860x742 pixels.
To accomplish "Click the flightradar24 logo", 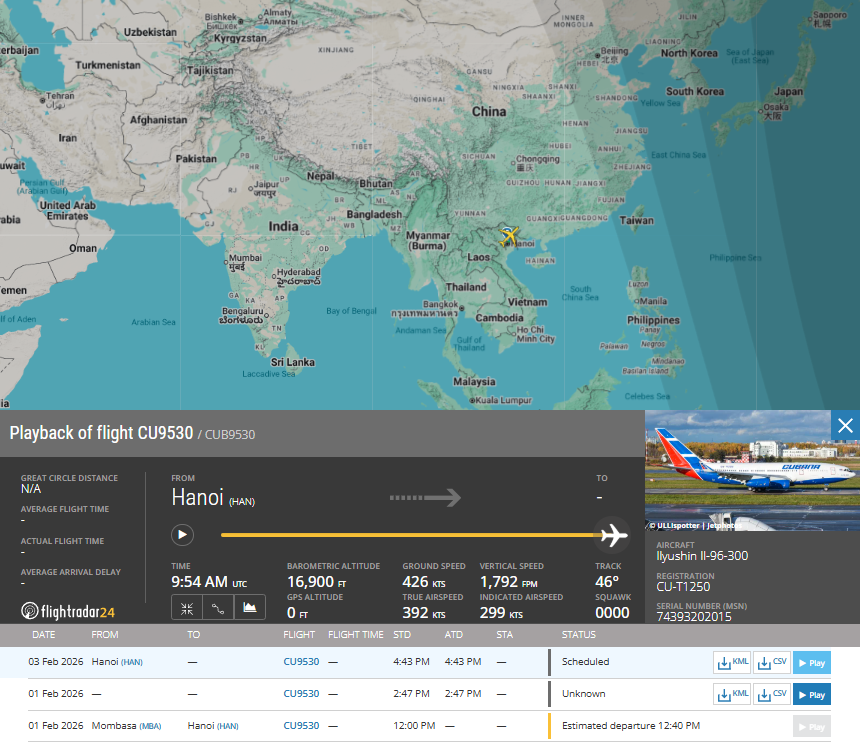I will [x=68, y=611].
